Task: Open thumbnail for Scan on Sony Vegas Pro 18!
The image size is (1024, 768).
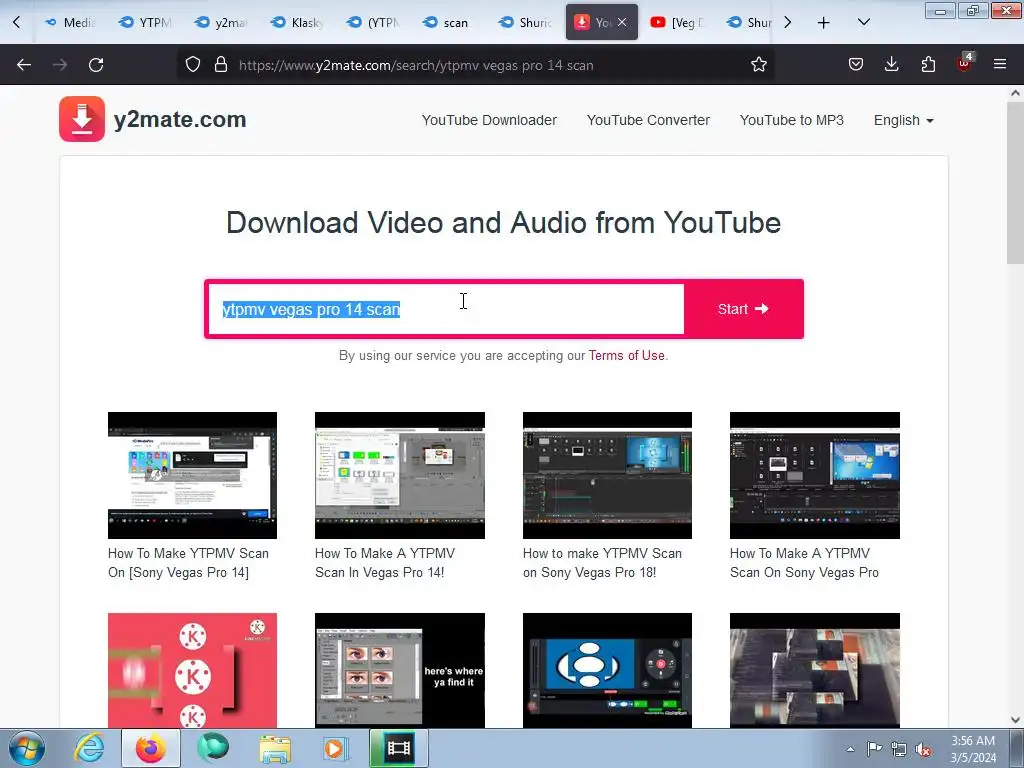Action: (607, 475)
